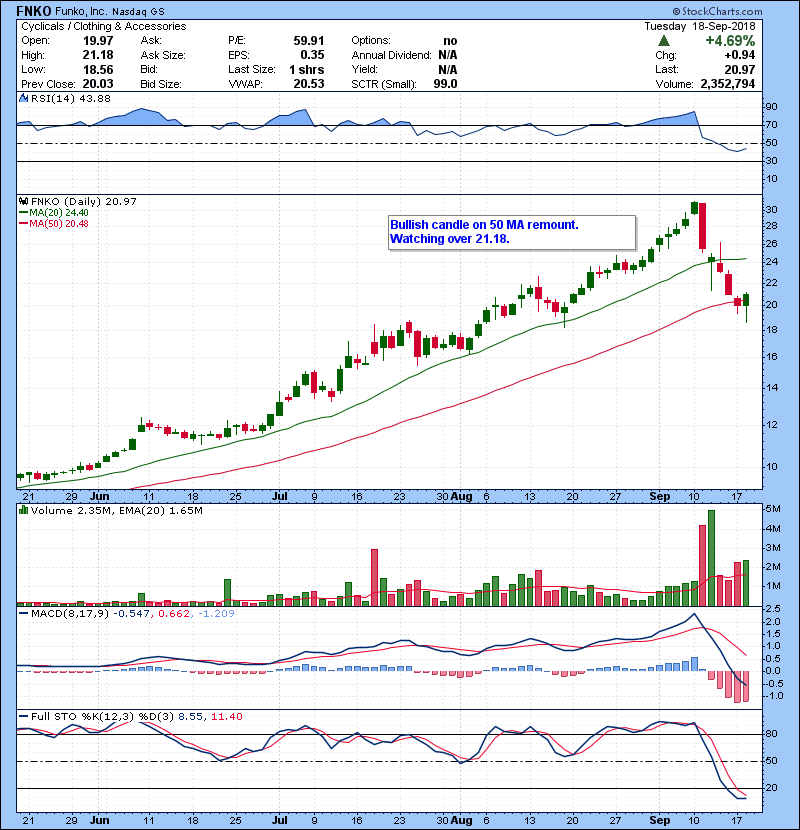Image resolution: width=800 pixels, height=830 pixels.
Task: Select the 2.5 MACD axis label
Action: pyautogui.click(x=773, y=609)
